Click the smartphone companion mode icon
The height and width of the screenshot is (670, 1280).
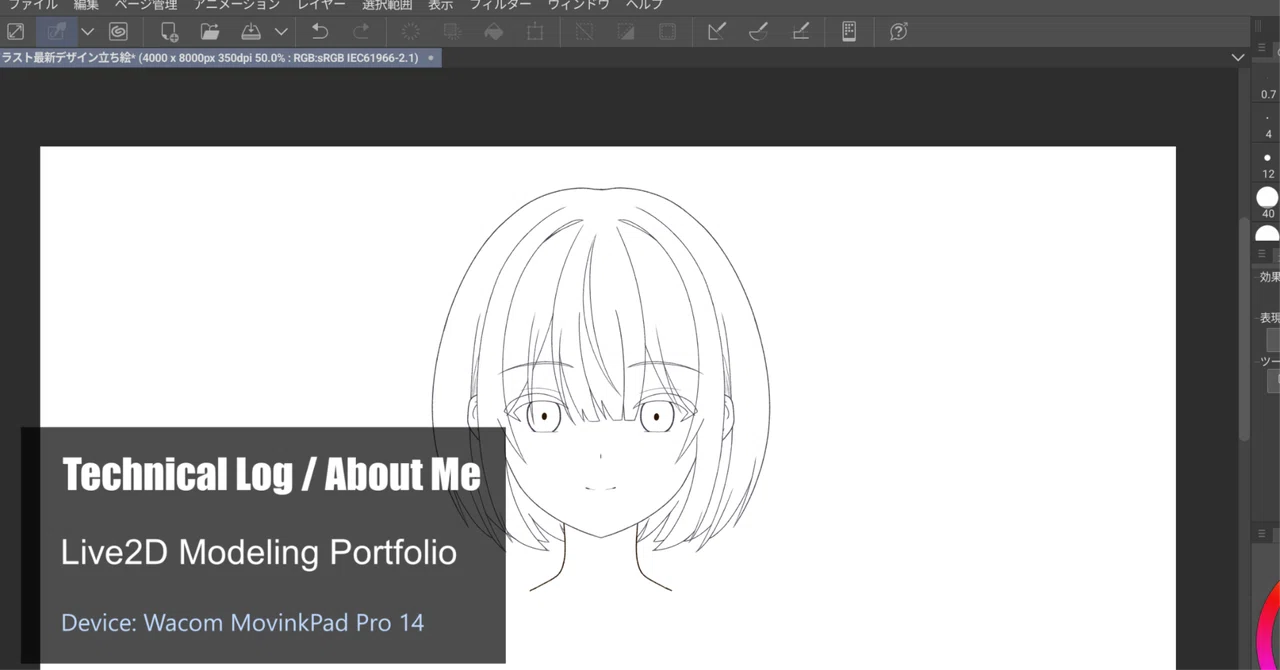849,32
